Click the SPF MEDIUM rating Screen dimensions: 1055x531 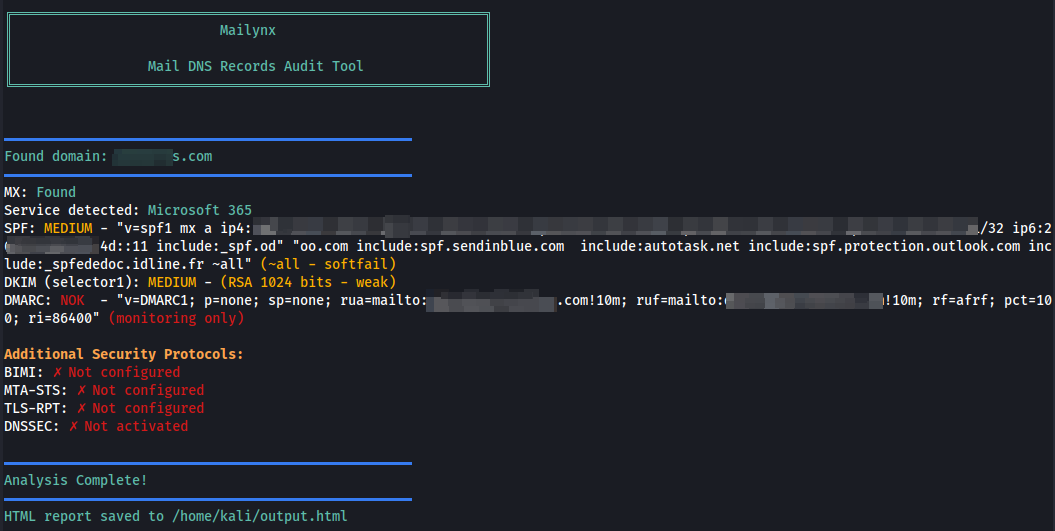68,228
